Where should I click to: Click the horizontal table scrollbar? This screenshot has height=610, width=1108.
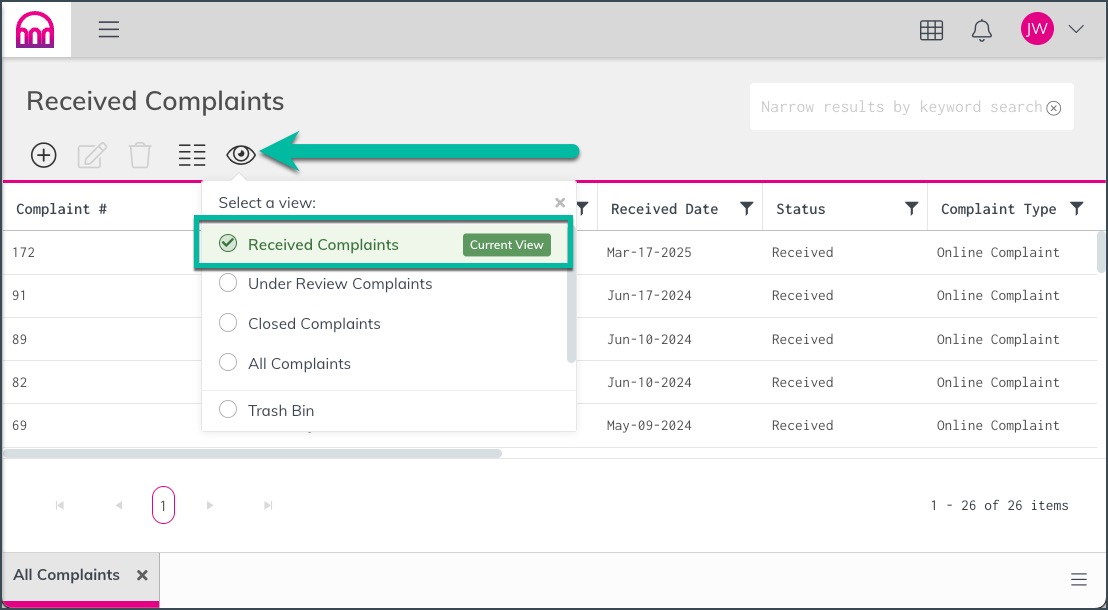pos(252,454)
